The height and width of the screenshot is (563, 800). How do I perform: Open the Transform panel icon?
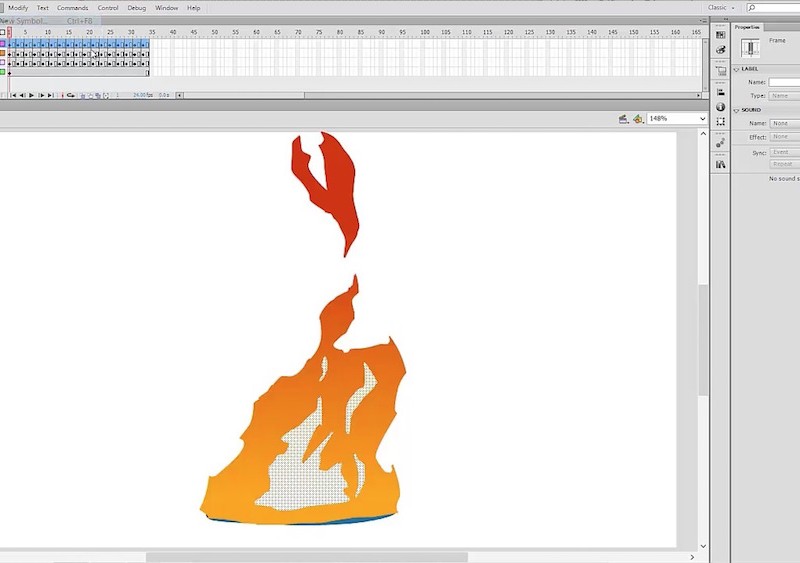(720, 122)
